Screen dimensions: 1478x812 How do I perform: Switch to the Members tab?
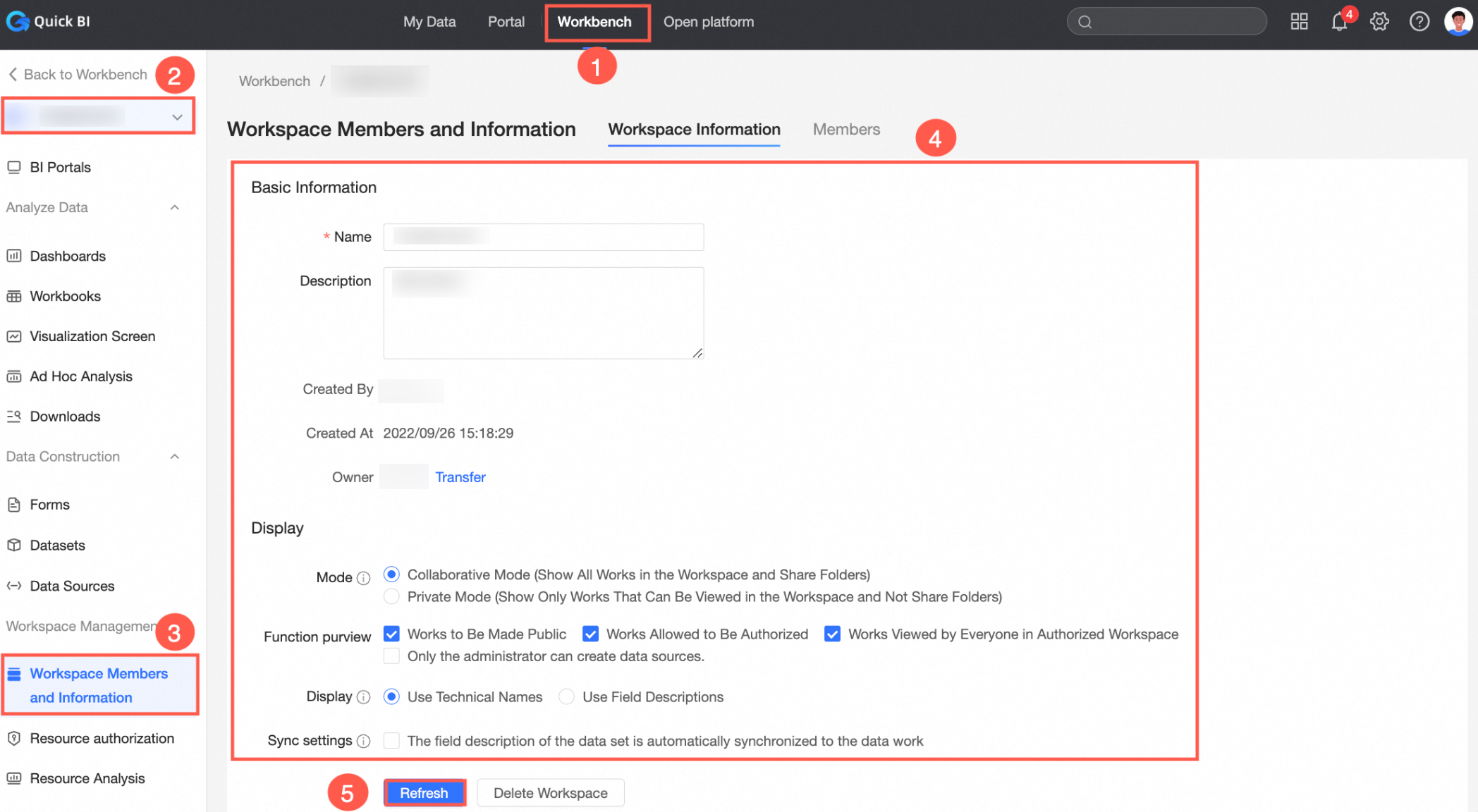click(x=845, y=130)
